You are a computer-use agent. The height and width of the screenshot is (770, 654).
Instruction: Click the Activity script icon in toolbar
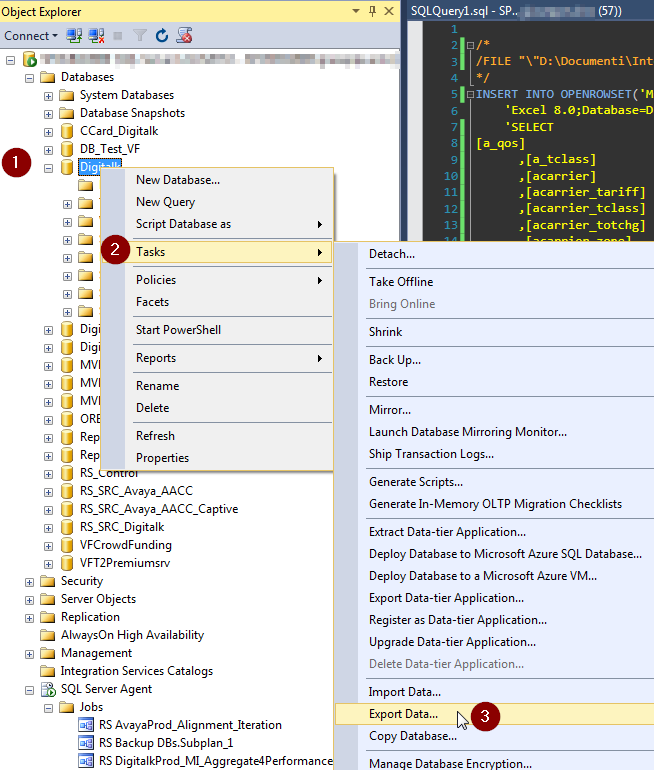point(185,35)
